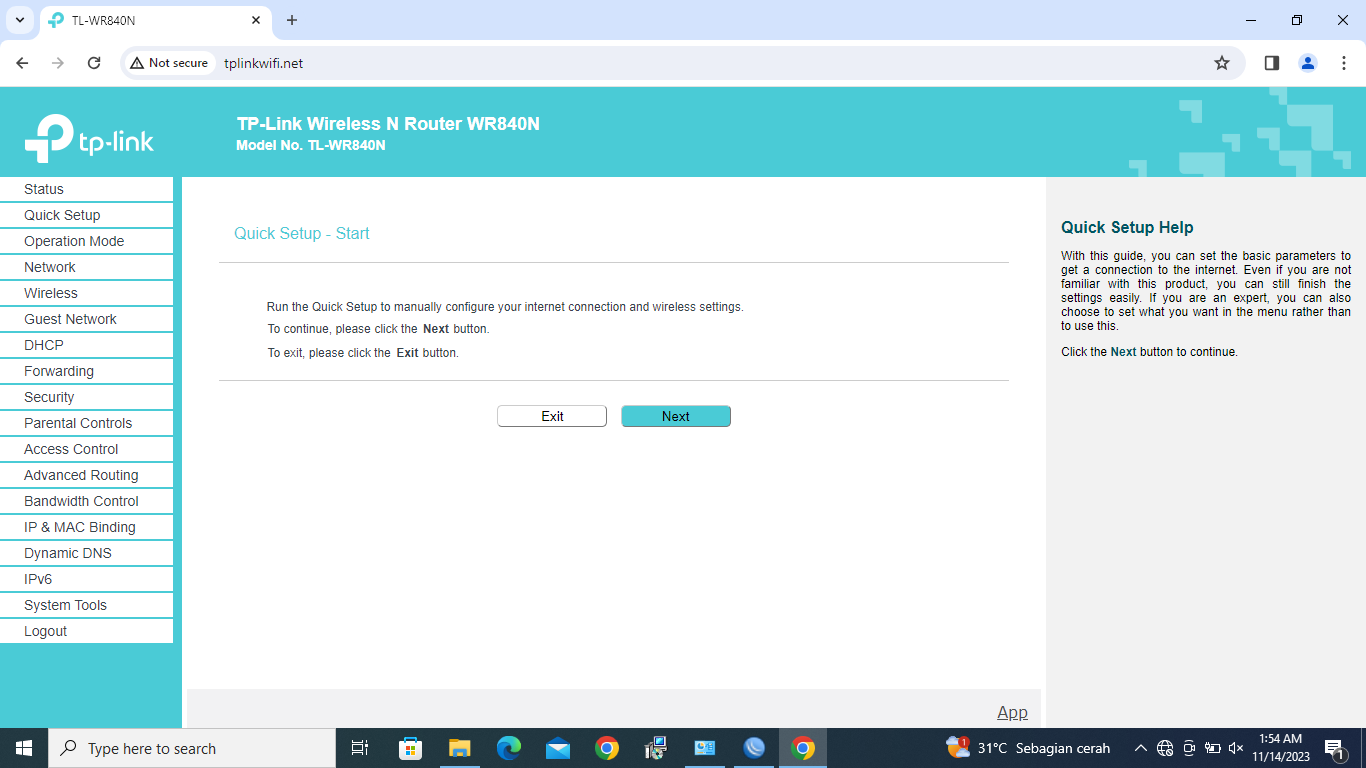Open a new tab with the plus button
Image resolution: width=1366 pixels, height=768 pixels.
click(x=292, y=20)
